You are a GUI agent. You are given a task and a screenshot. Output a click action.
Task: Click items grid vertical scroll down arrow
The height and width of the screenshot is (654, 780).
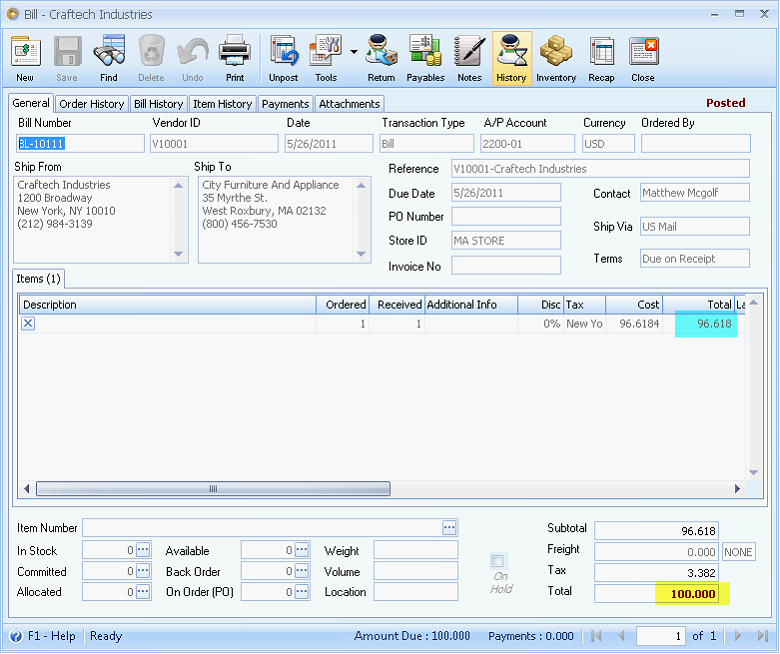pyautogui.click(x=754, y=472)
